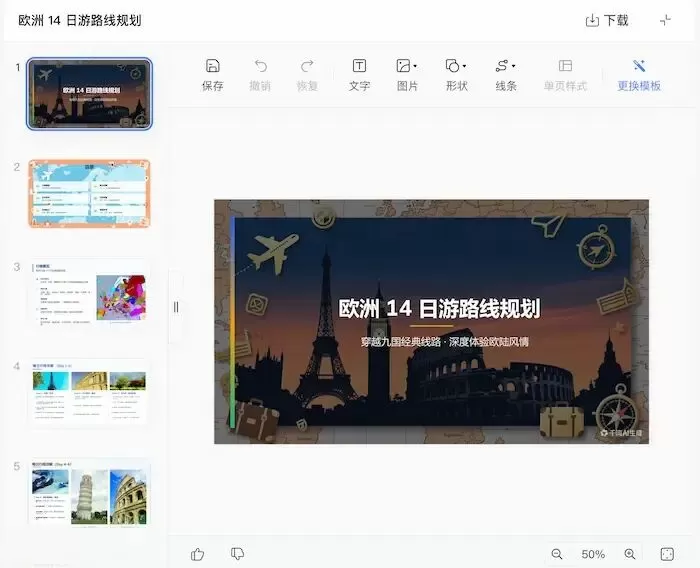
Task: Collapse the editor with shrink icon
Action: 666,20
